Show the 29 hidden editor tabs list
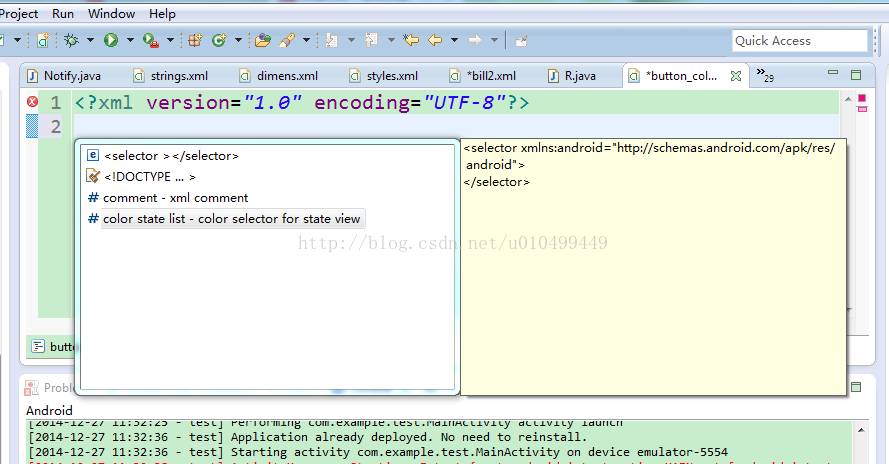Image resolution: width=889 pixels, height=464 pixels. pyautogui.click(x=765, y=74)
